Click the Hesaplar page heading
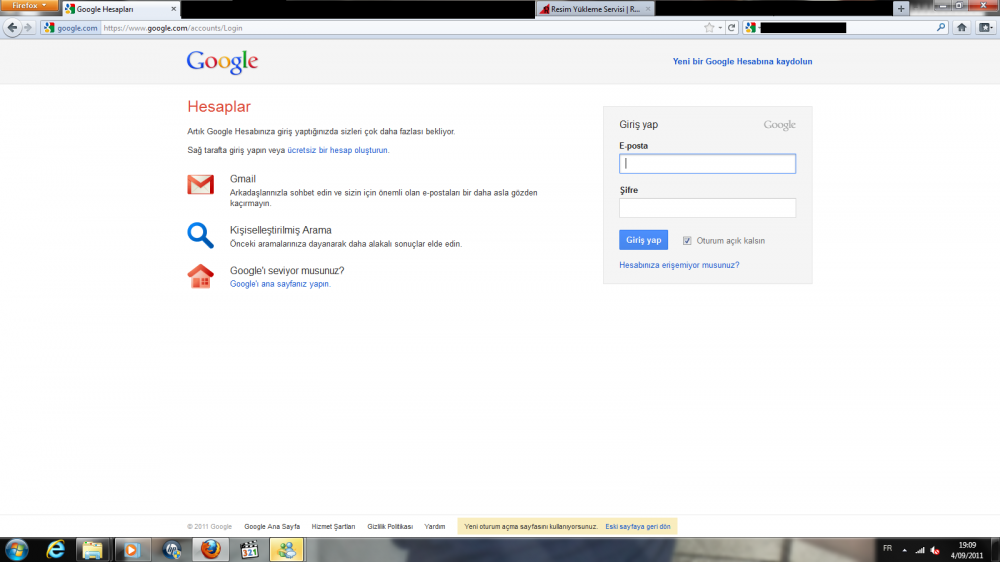The height and width of the screenshot is (562, 1000). click(219, 107)
